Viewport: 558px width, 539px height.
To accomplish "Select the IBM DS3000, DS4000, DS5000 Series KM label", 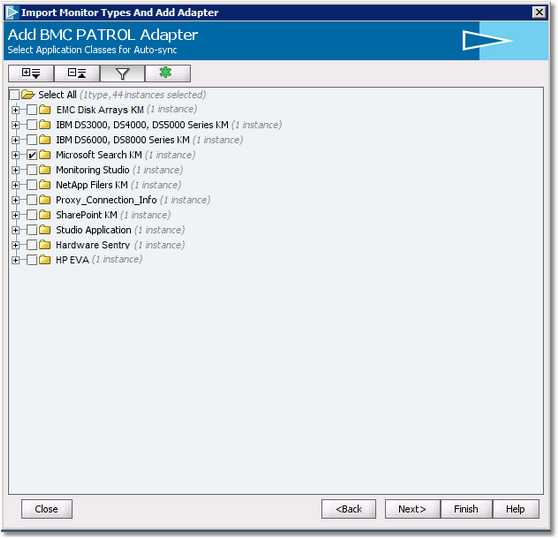I will click(x=142, y=125).
